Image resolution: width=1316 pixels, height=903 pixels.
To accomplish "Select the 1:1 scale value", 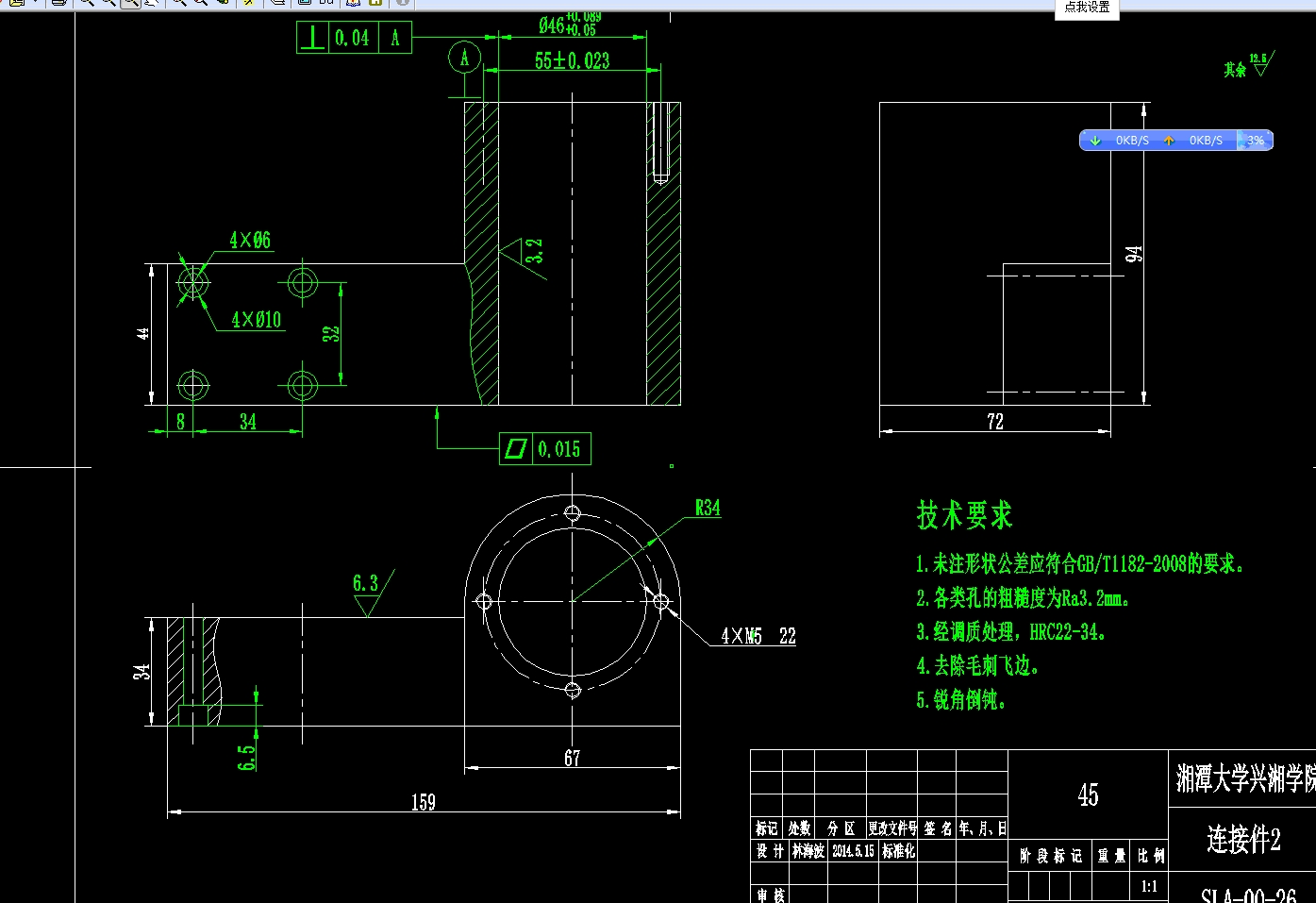I will coord(1149,887).
